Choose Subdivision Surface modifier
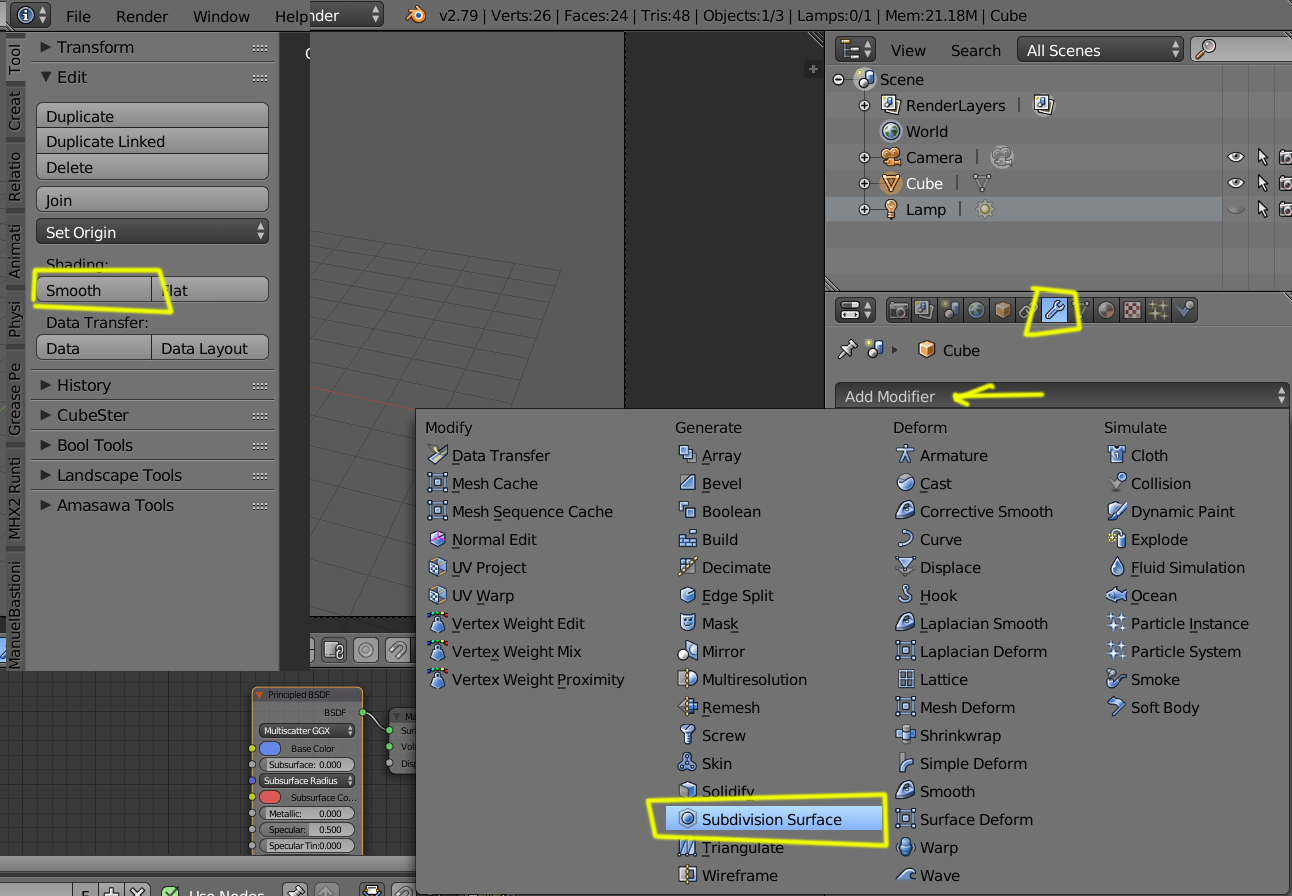This screenshot has height=896, width=1292. click(774, 819)
